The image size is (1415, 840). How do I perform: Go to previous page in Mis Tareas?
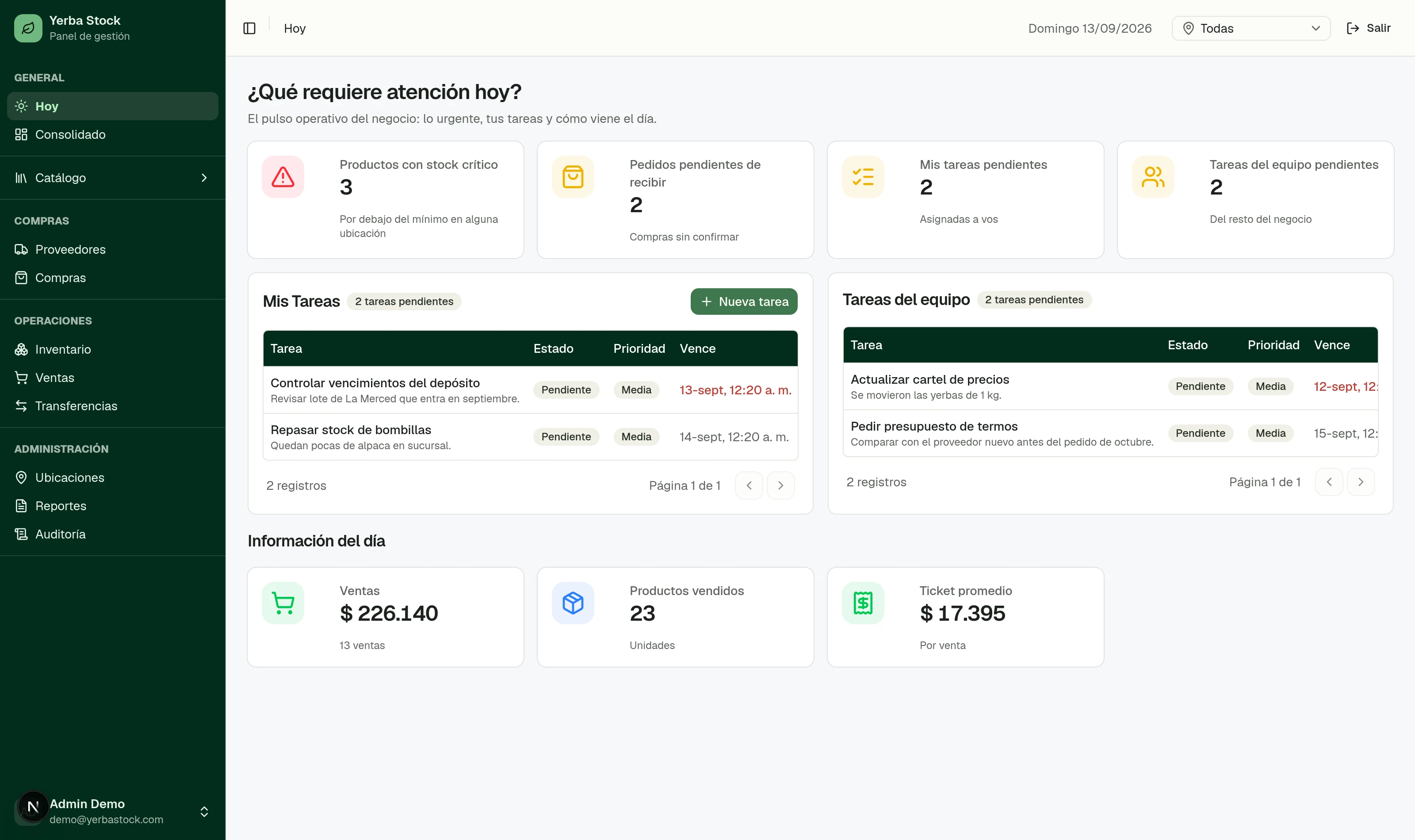coord(749,485)
